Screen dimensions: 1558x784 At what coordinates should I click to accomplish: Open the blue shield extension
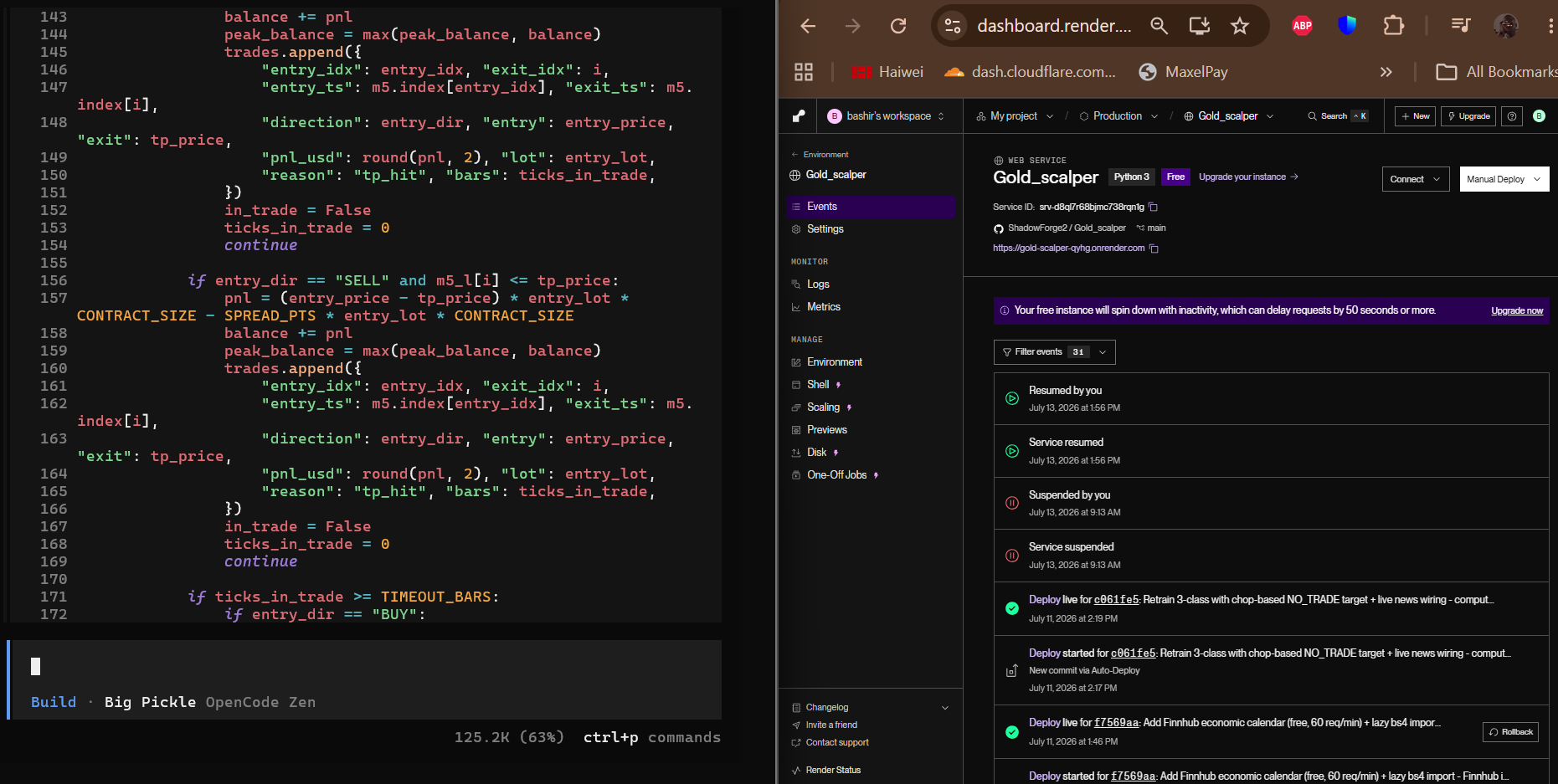click(1347, 26)
